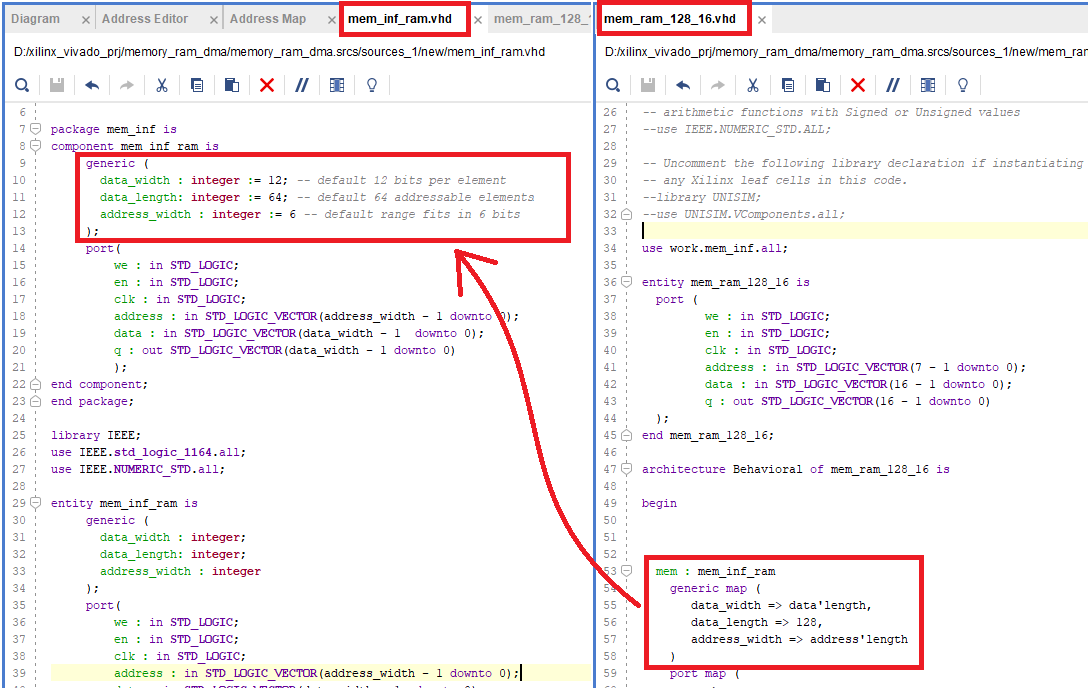Copy text using the toolbar copy icon
The image size is (1088, 688).
click(196, 85)
